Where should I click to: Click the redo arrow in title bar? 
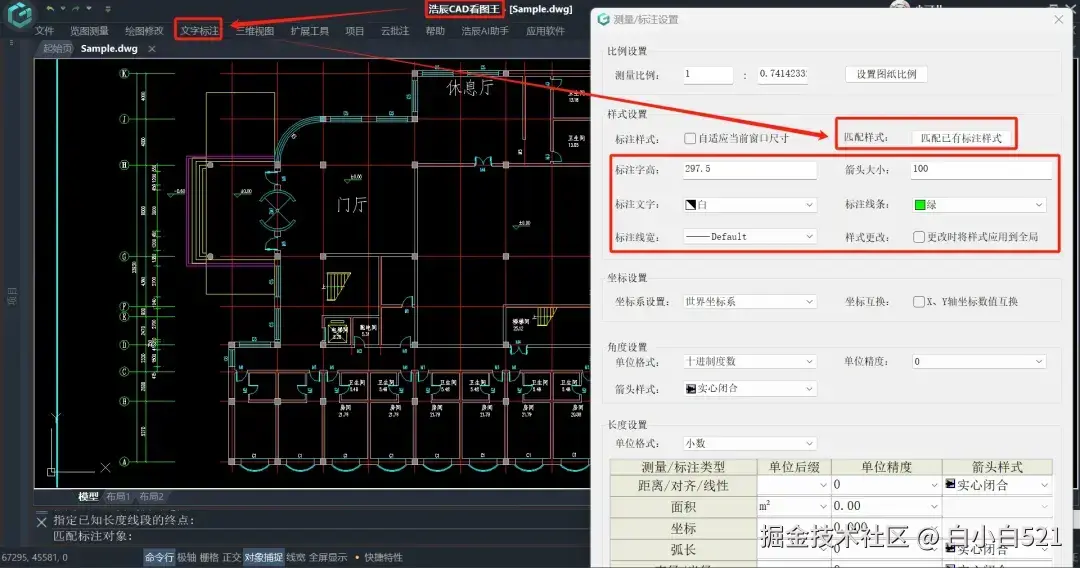tap(76, 9)
